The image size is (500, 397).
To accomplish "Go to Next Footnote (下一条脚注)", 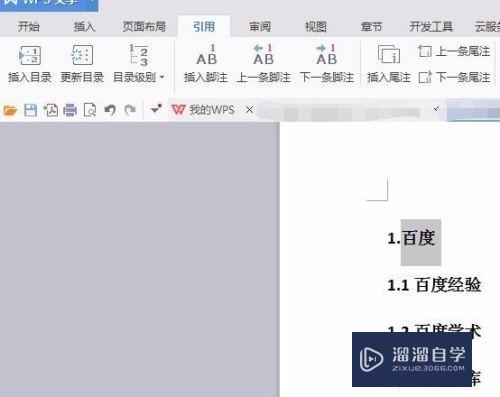I will (x=327, y=63).
